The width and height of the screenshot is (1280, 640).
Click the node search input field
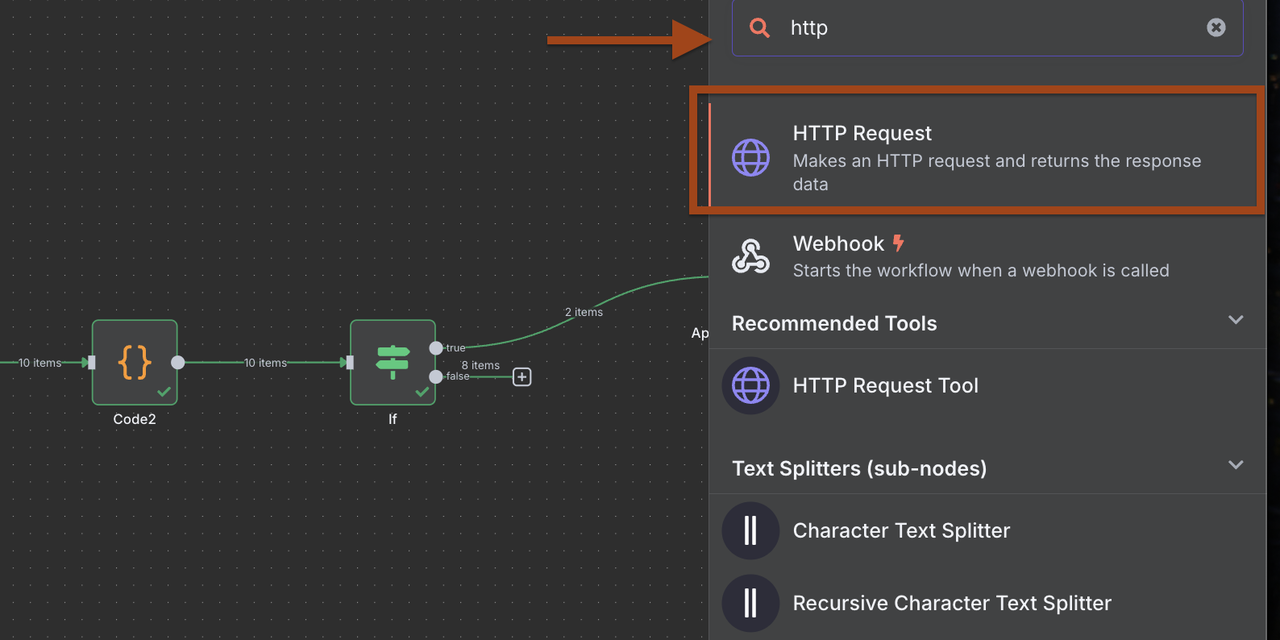(x=988, y=28)
